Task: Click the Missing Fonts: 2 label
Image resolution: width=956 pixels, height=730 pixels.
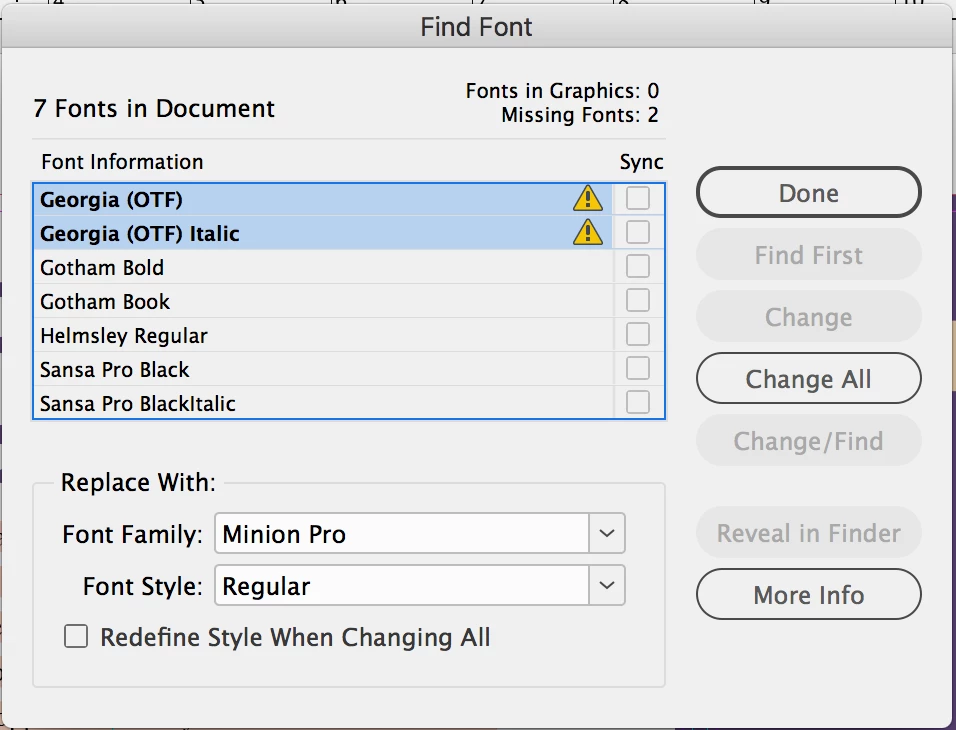Action: pos(580,115)
